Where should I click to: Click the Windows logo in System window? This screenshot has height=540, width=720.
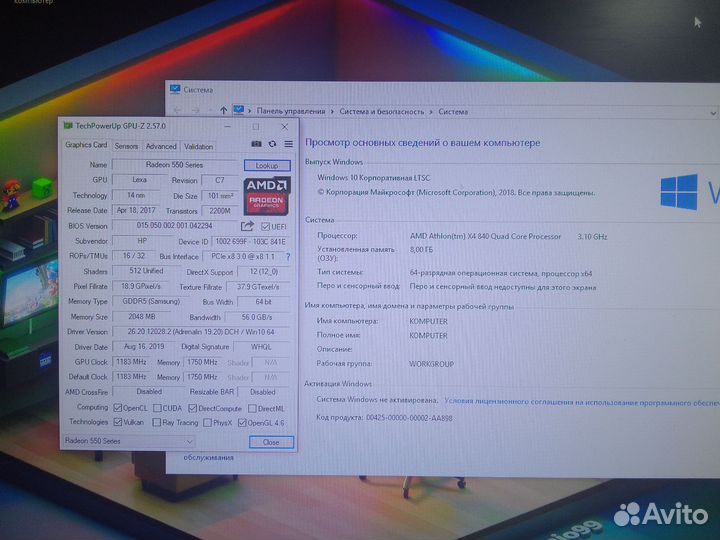click(679, 192)
